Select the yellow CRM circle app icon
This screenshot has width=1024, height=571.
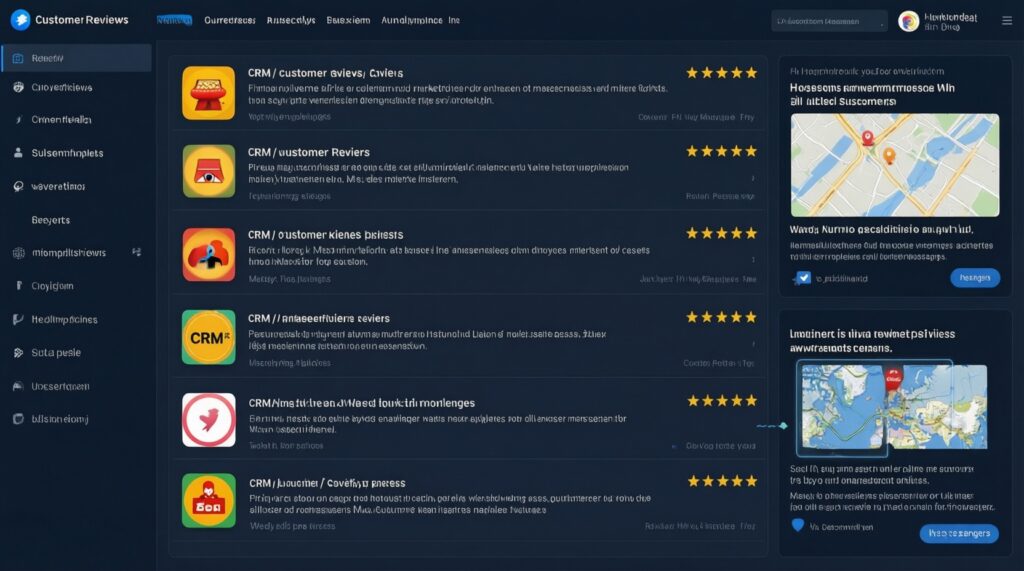tap(208, 337)
